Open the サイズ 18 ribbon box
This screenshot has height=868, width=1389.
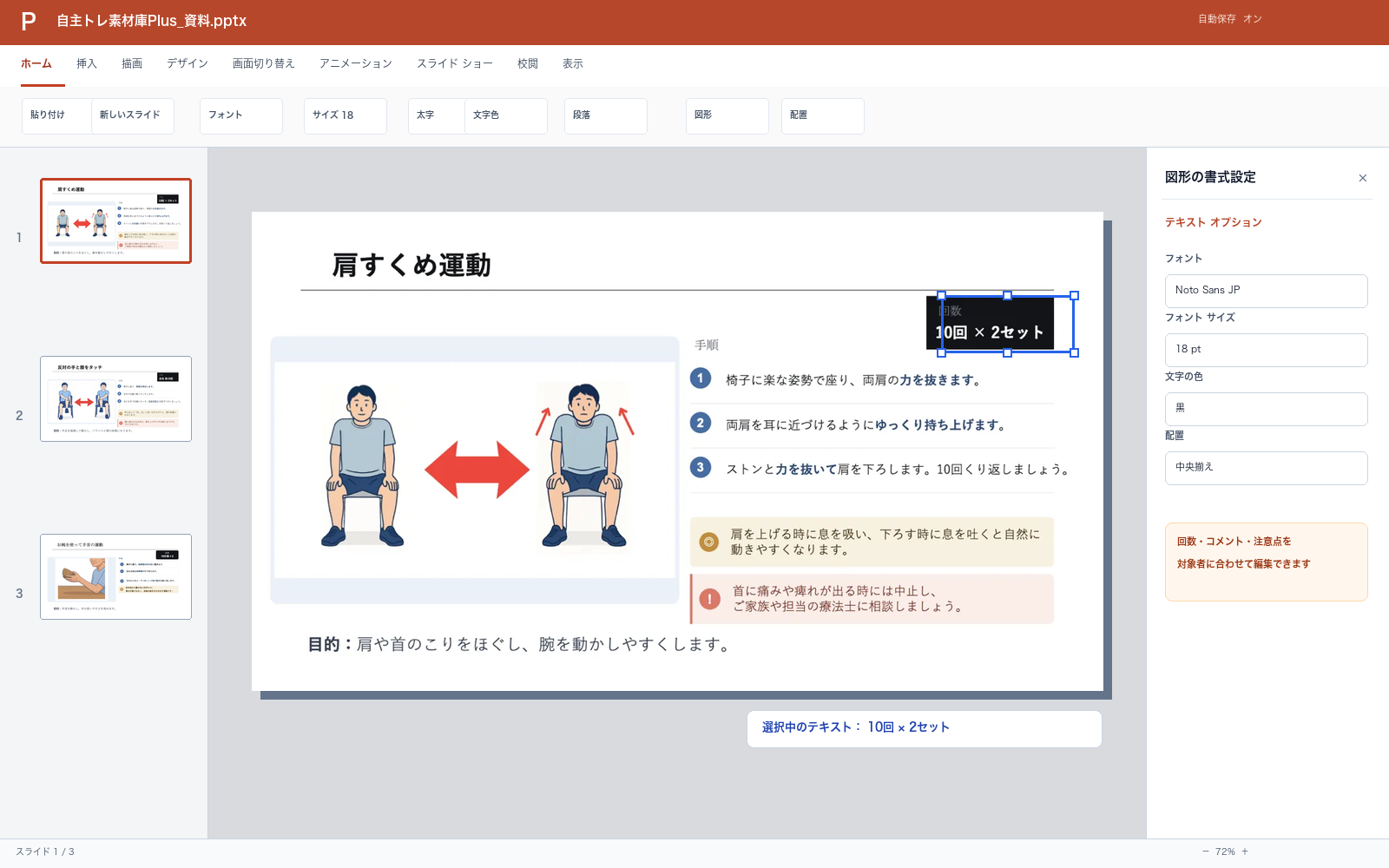[346, 115]
